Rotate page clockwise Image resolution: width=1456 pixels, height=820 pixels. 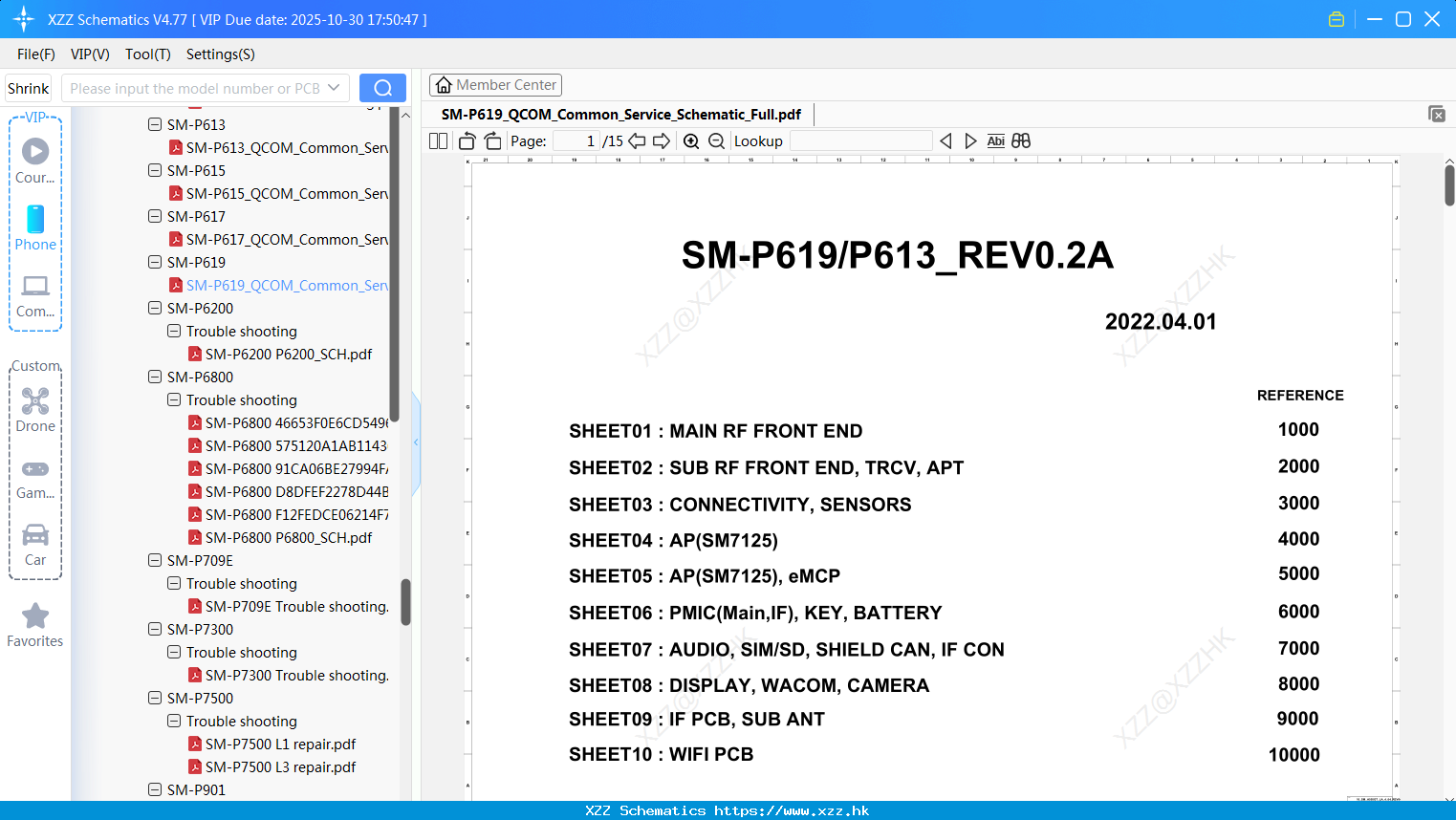click(x=492, y=140)
